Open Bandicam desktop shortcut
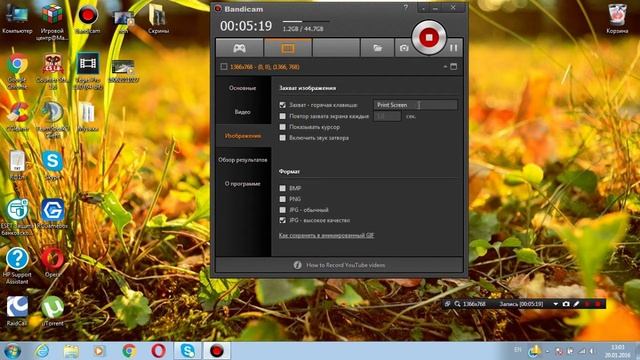This screenshot has height=360, width=640. click(x=88, y=19)
